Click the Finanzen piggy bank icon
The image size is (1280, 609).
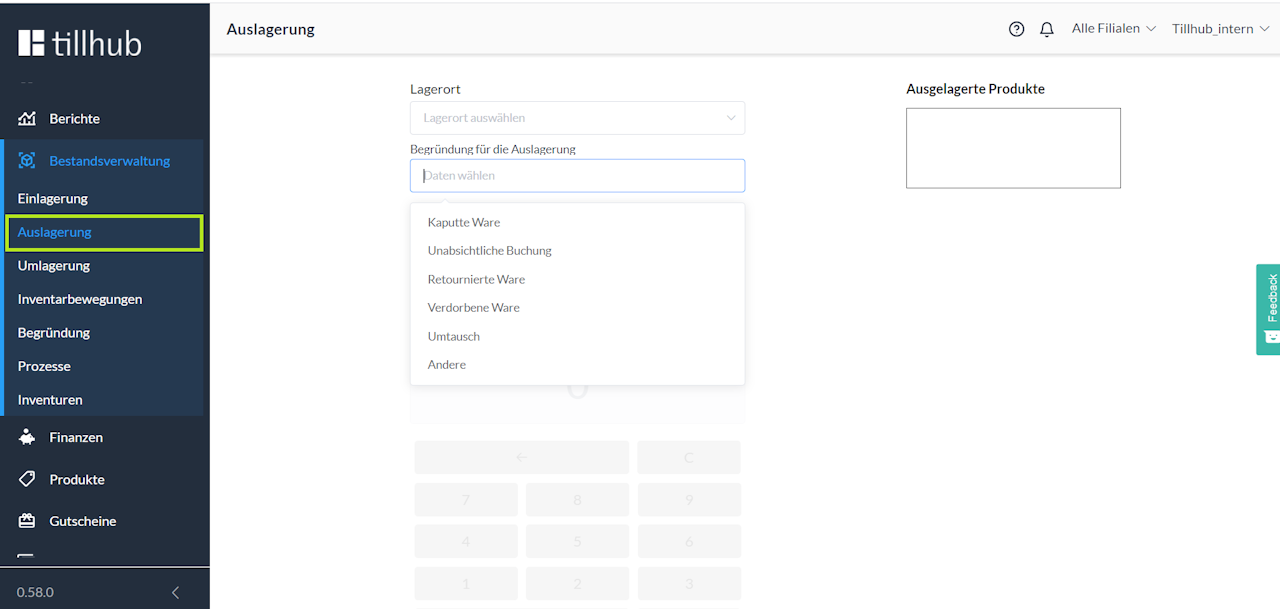pyautogui.click(x=27, y=437)
